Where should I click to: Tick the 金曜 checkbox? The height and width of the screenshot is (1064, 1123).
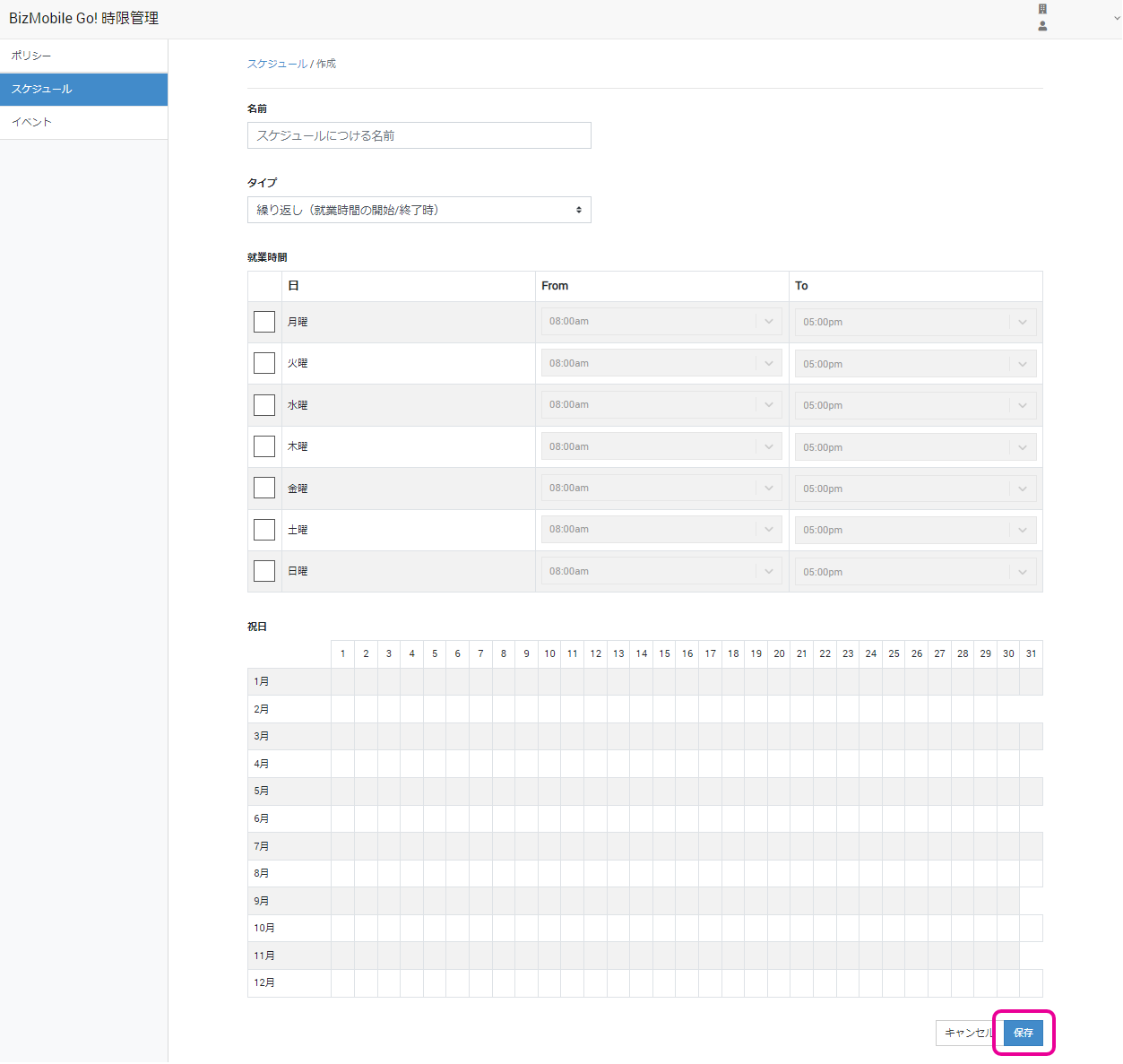pyautogui.click(x=264, y=488)
